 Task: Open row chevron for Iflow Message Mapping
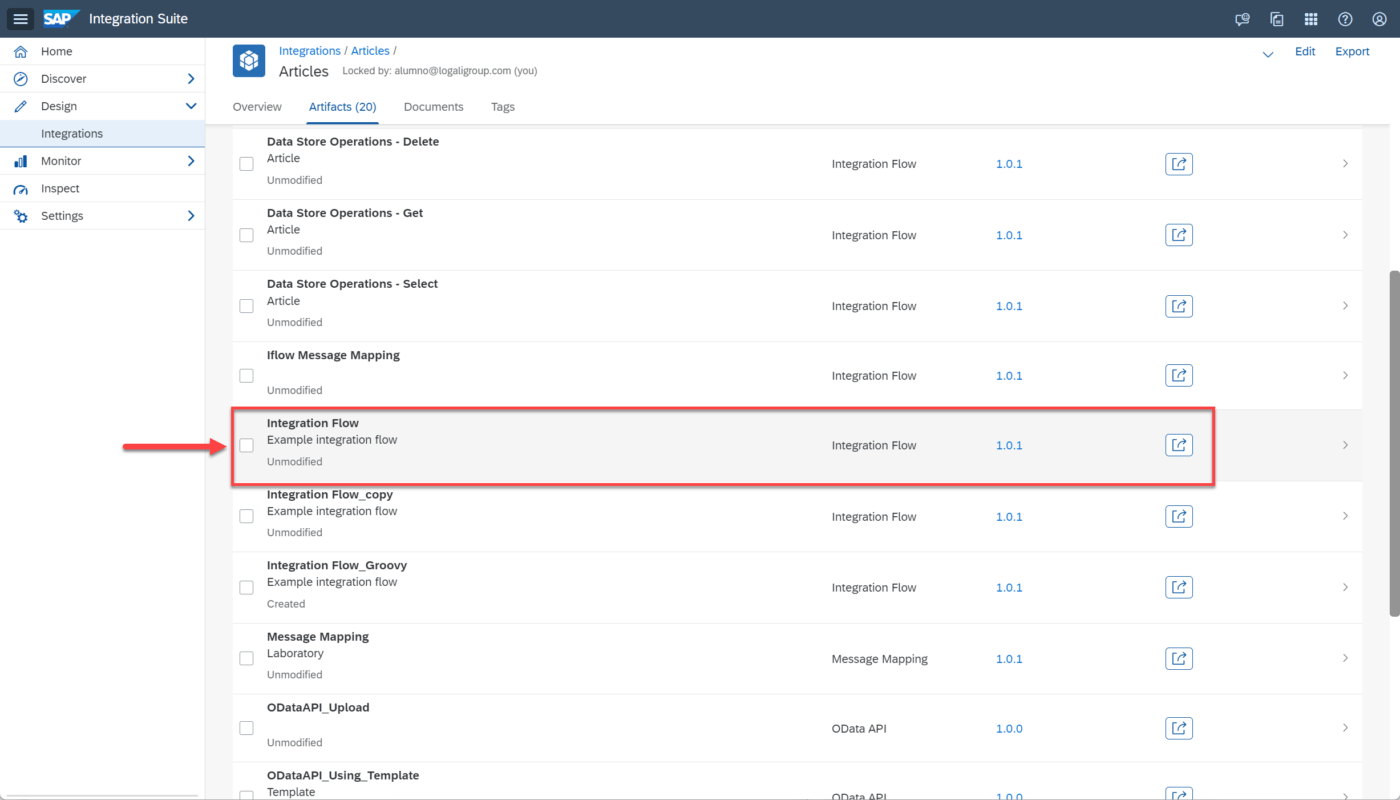tap(1345, 375)
